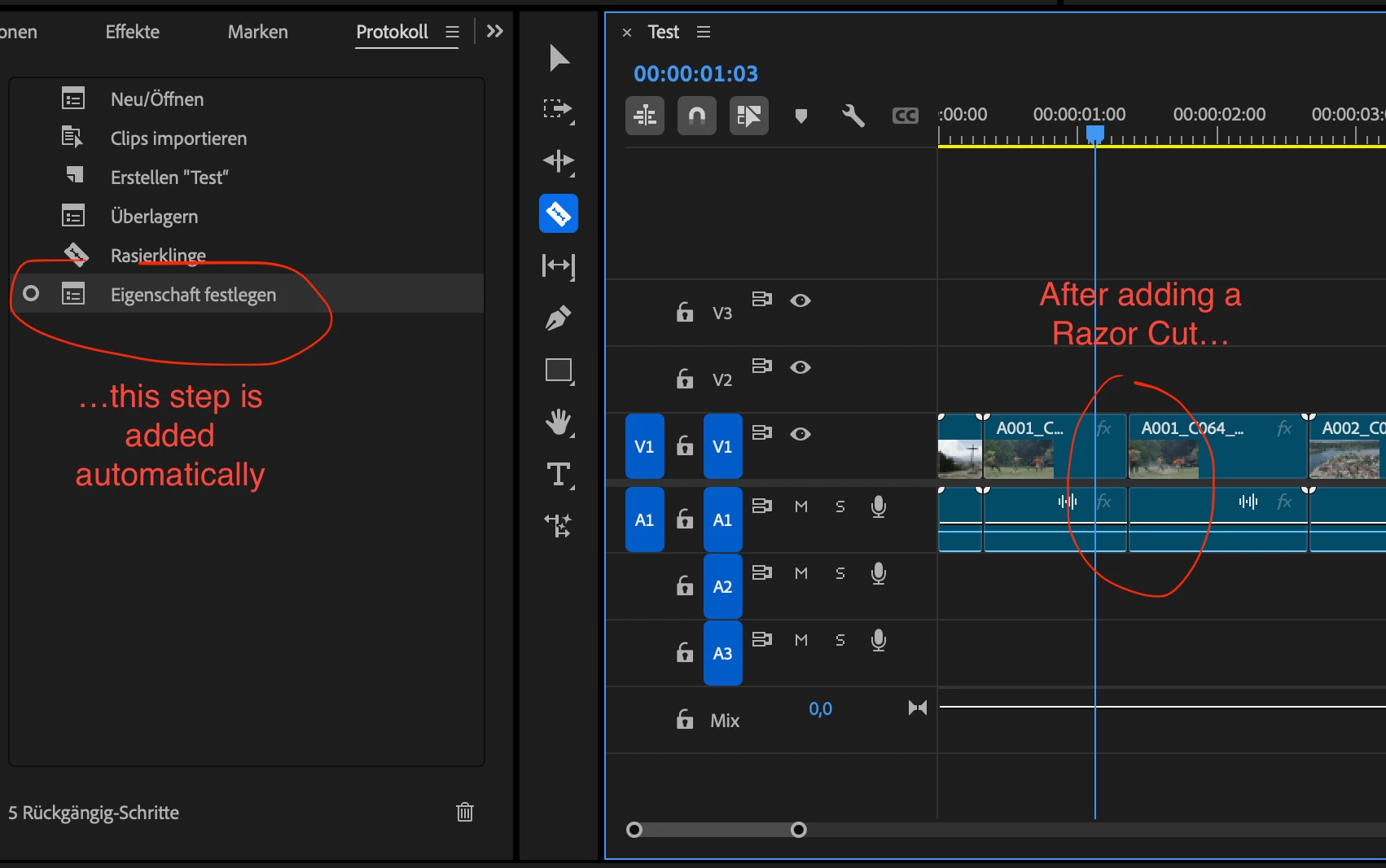Select the Type tool
Screen dimensions: 1386x868
559,475
